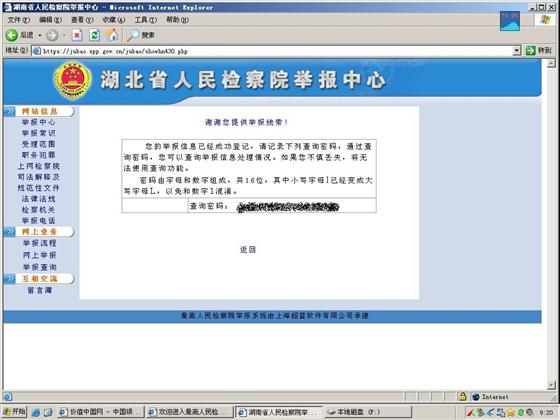The height and width of the screenshot is (420, 560).
Task: Click the Home house icon
Action: [112, 35]
